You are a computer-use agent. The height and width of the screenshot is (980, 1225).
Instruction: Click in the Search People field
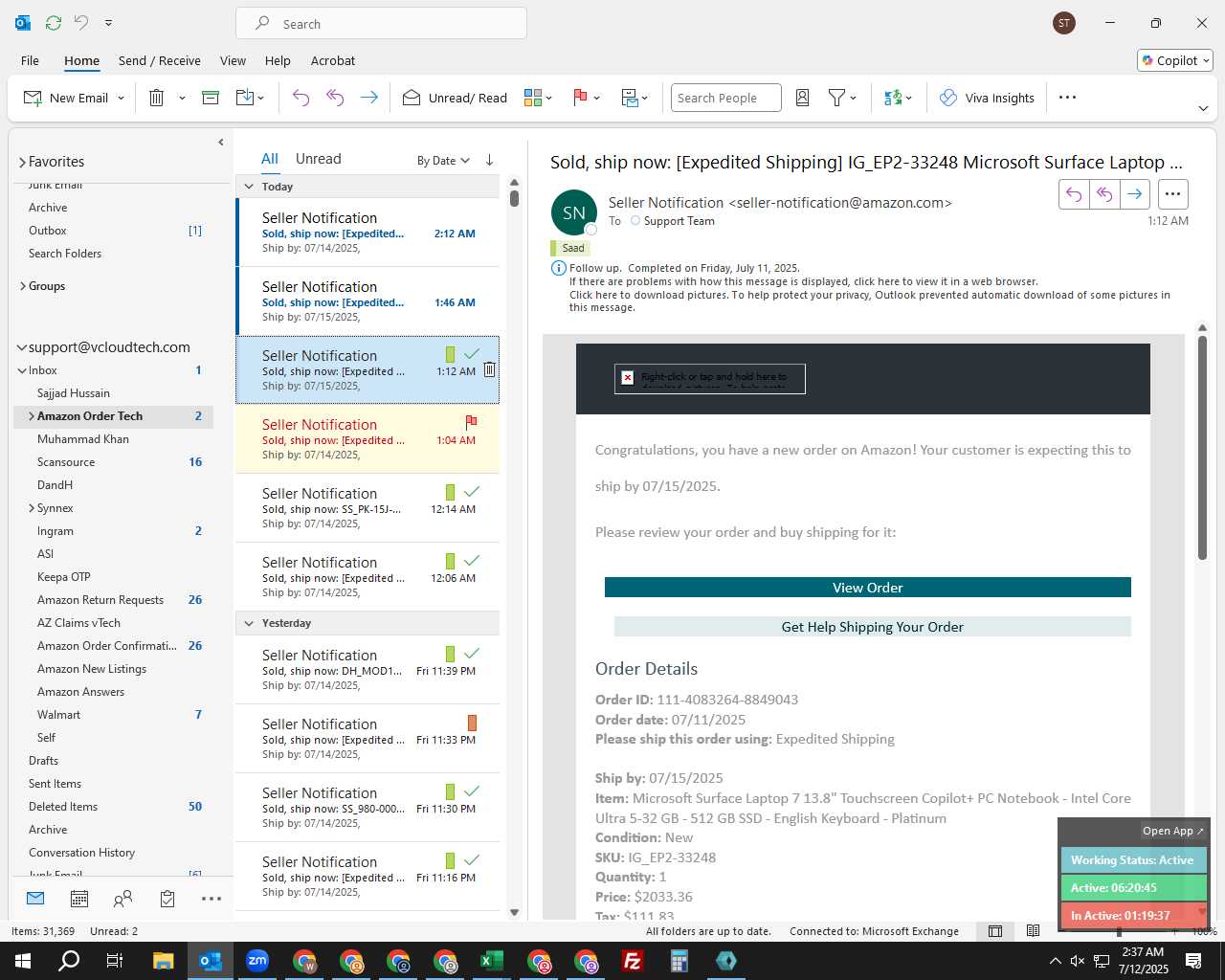[x=725, y=98]
